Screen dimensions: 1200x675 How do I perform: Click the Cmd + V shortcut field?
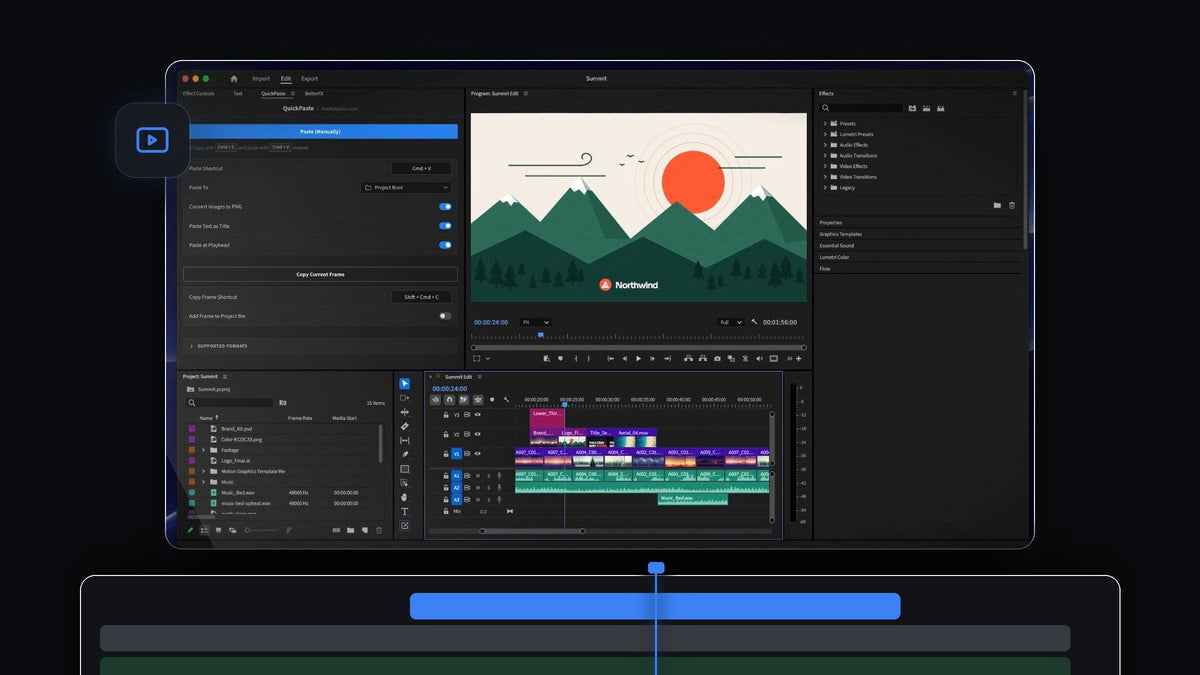pyautogui.click(x=421, y=168)
